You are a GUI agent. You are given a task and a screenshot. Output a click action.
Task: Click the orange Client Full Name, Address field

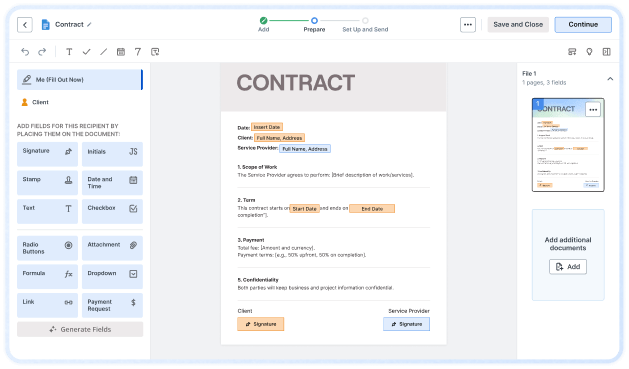pos(279,138)
